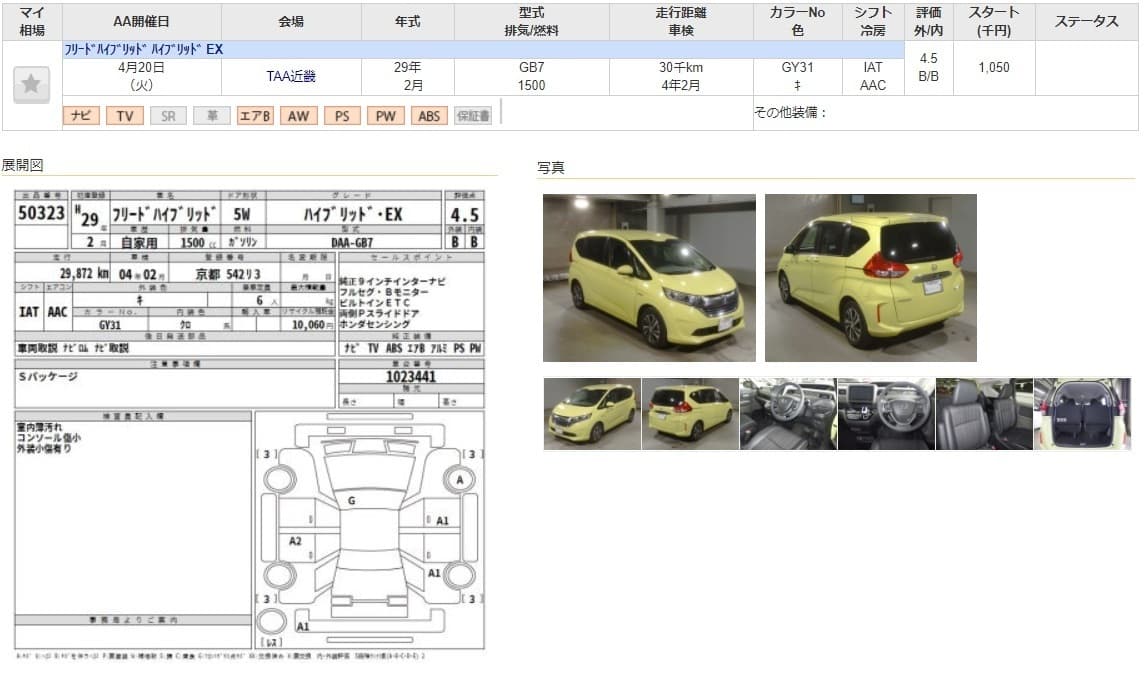
Task: Click the star favorite icon
Action: [31, 85]
